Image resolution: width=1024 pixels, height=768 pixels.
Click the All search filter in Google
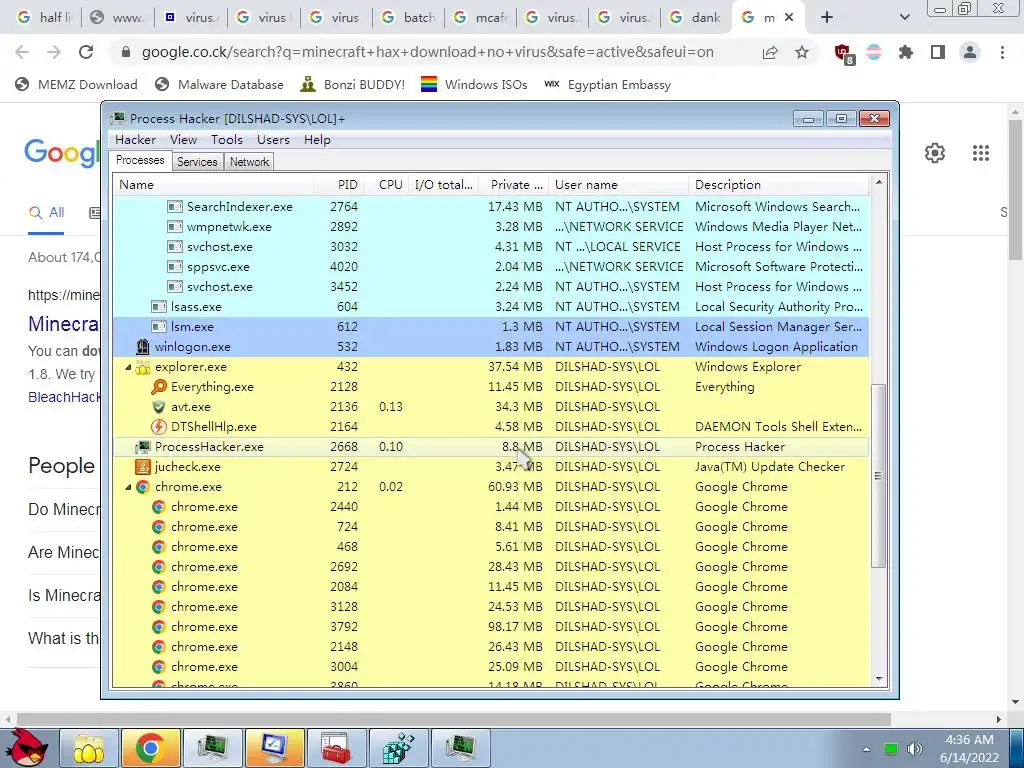[46, 212]
